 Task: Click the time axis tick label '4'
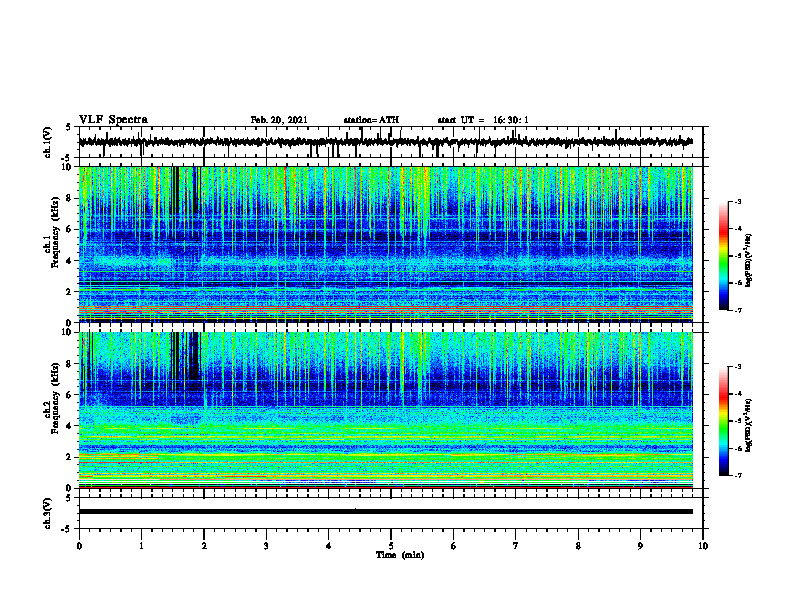pyautogui.click(x=328, y=546)
